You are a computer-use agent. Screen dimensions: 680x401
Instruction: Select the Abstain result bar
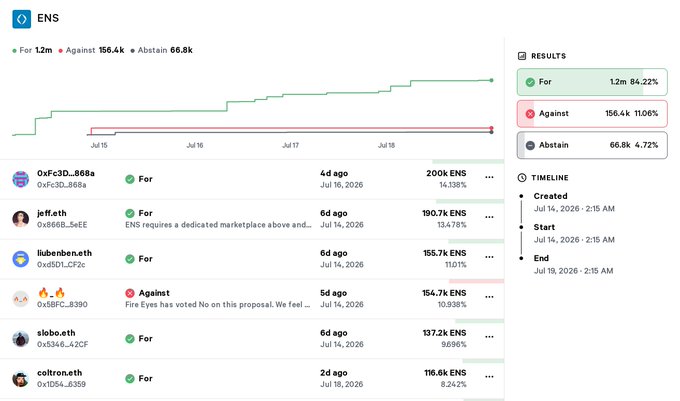[592, 145]
